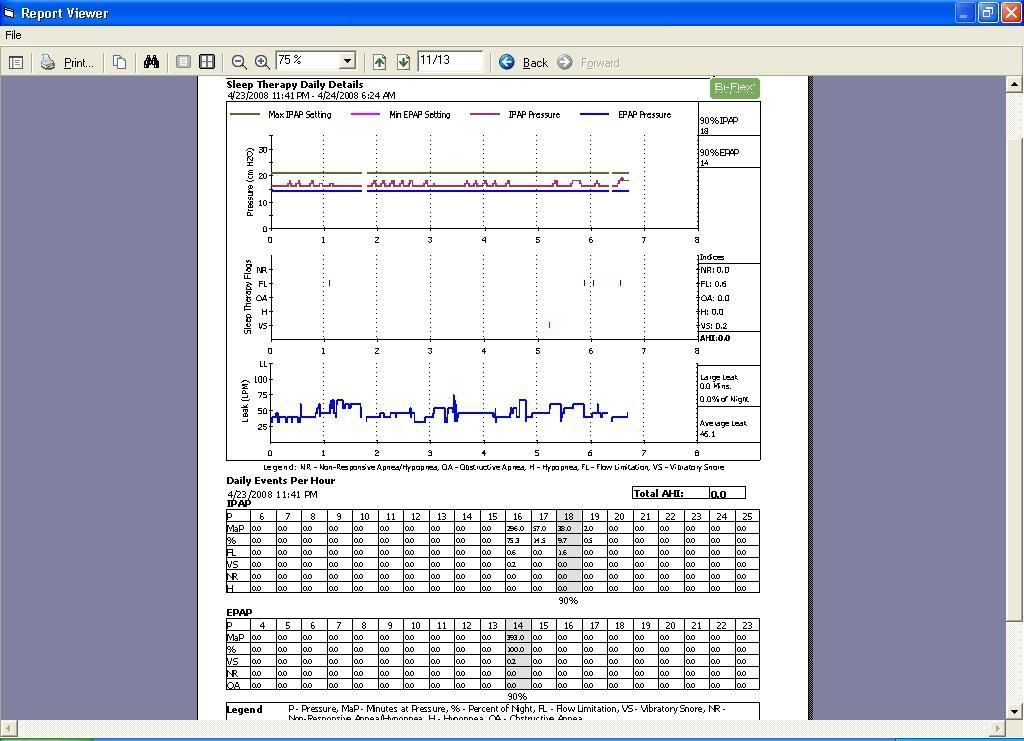This screenshot has width=1024, height=741.
Task: Open find with binoculars icon
Action: coord(152,62)
